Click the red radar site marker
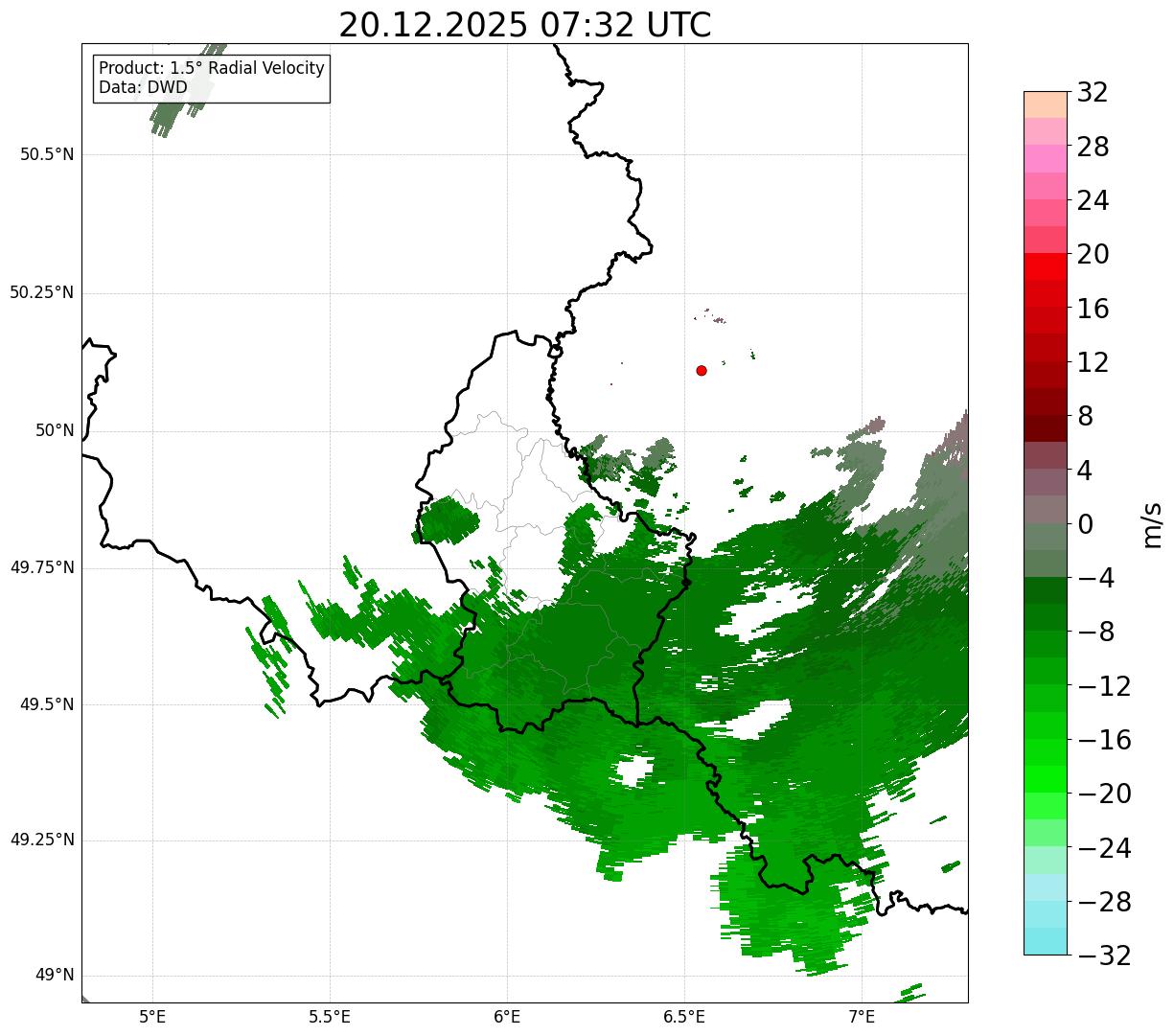Image resolution: width=1174 pixels, height=1036 pixels. pyautogui.click(x=702, y=370)
